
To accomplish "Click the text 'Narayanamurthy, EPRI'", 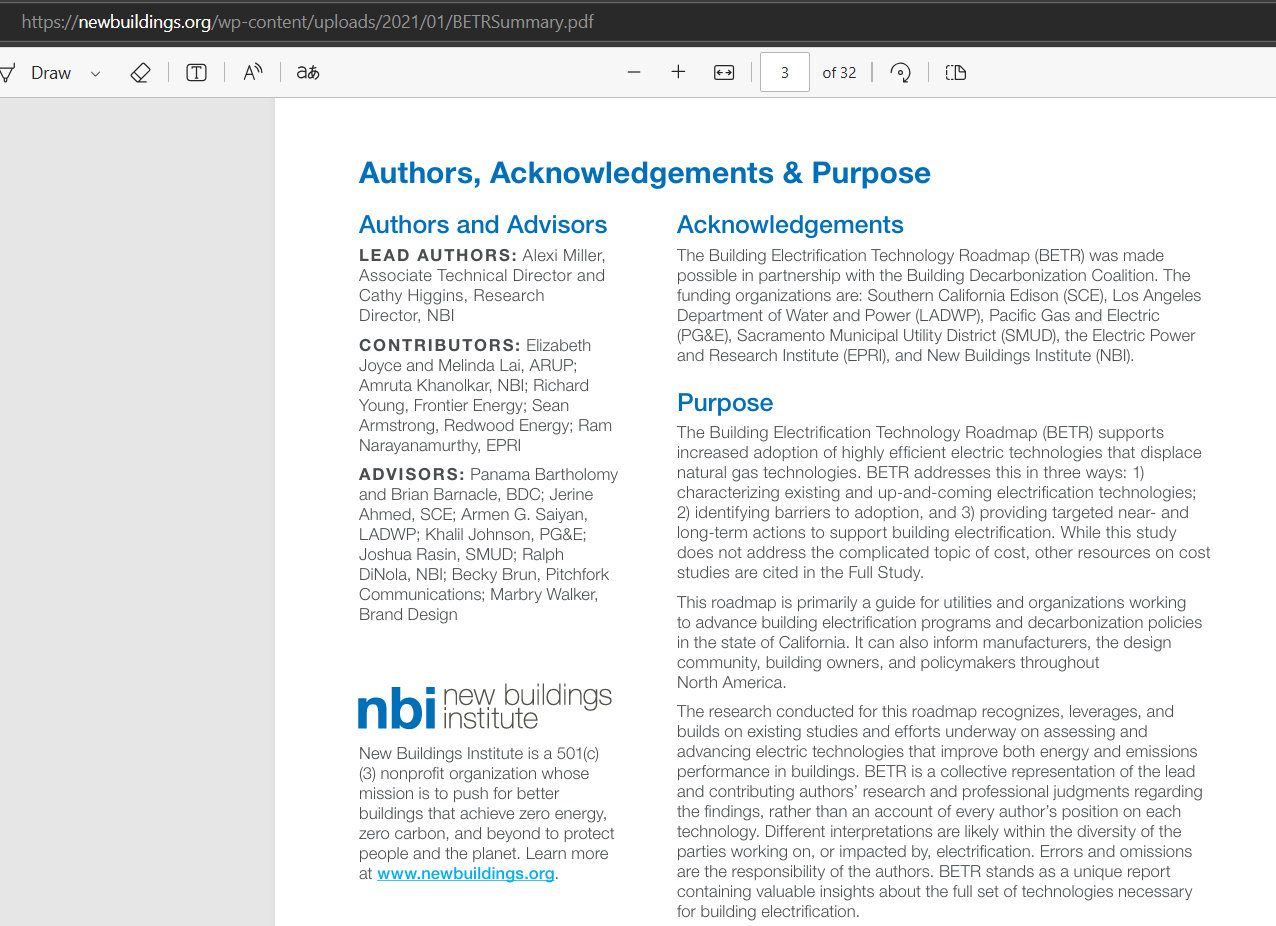I will pyautogui.click(x=440, y=445).
